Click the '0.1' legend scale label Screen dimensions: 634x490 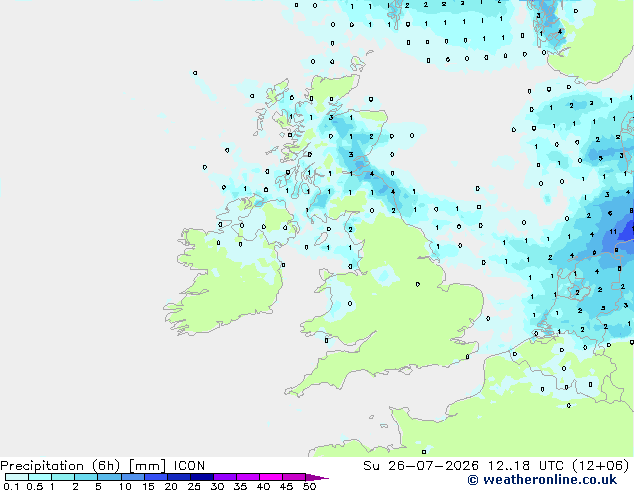[11, 486]
